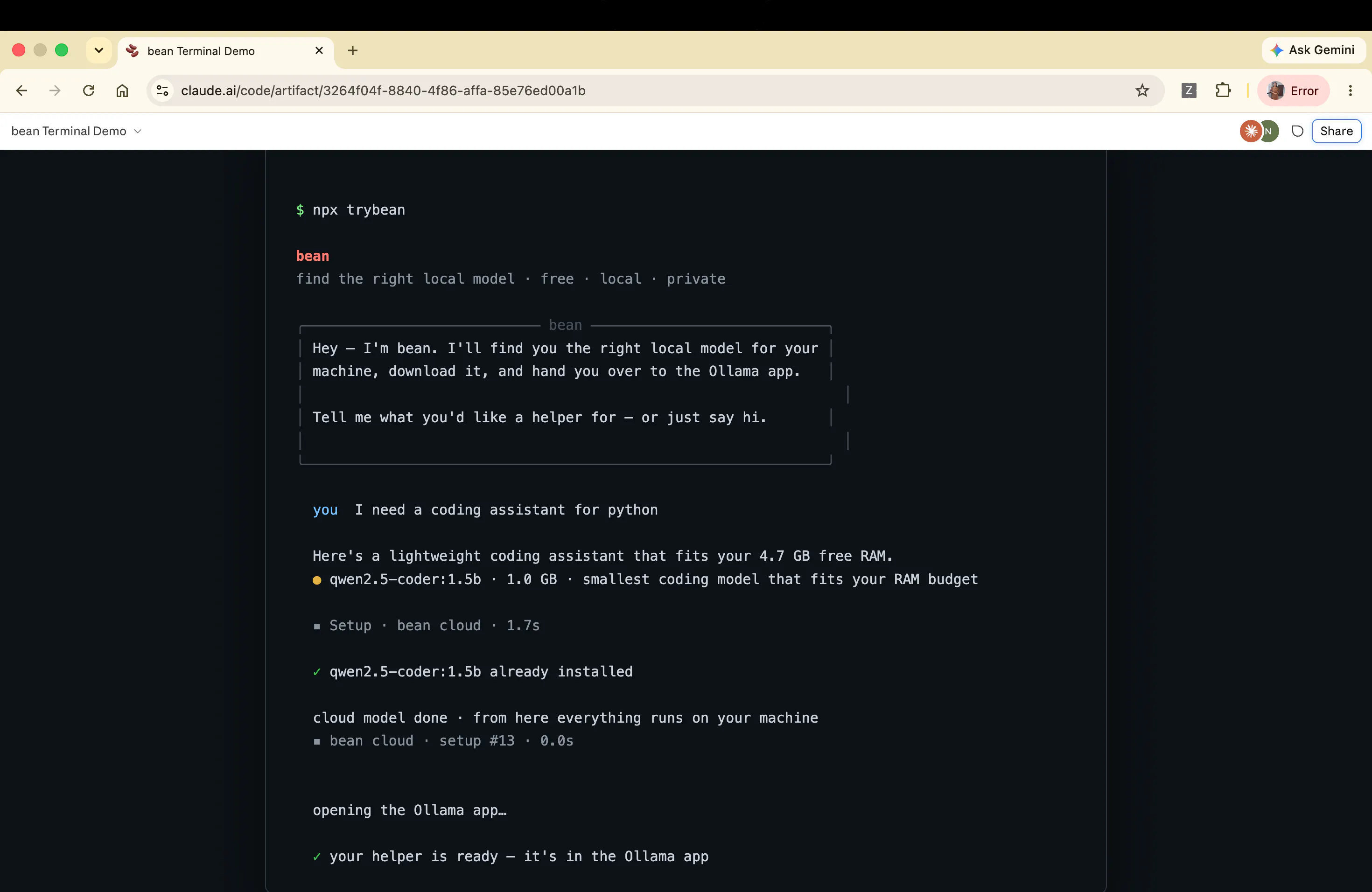Open the Extensions puzzle menu
Screen dimensions: 1372x892
1223,91
